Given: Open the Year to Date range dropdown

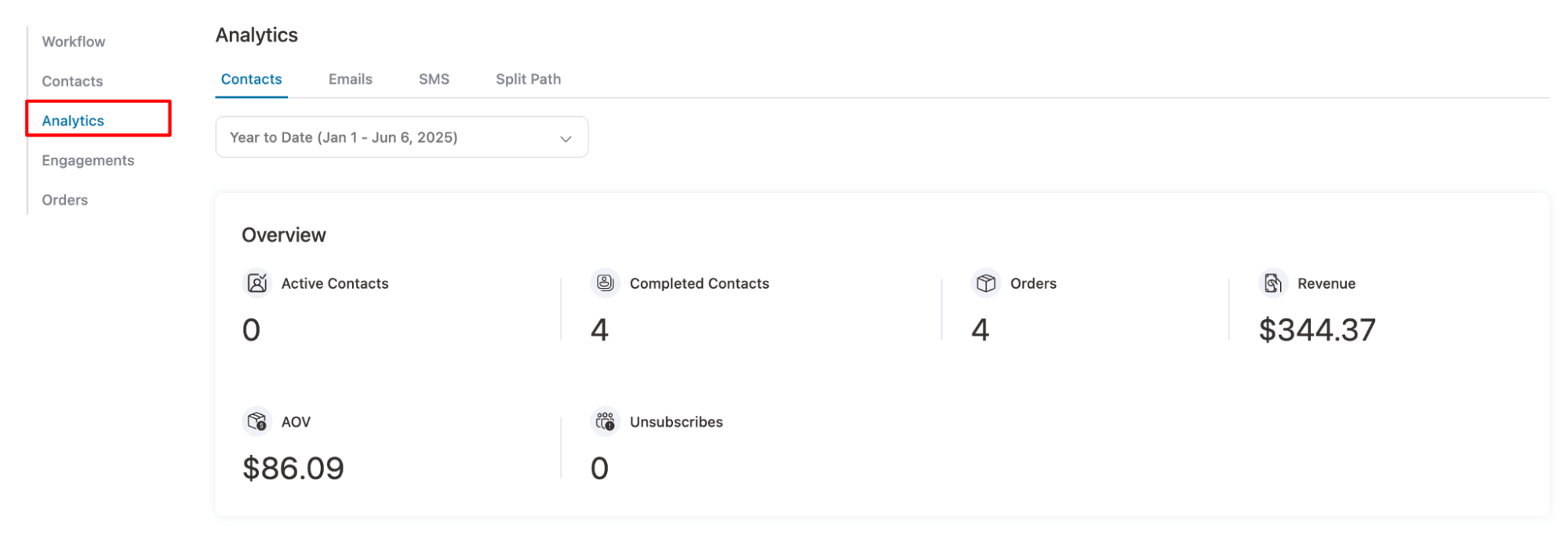Looking at the screenshot, I should coord(402,137).
